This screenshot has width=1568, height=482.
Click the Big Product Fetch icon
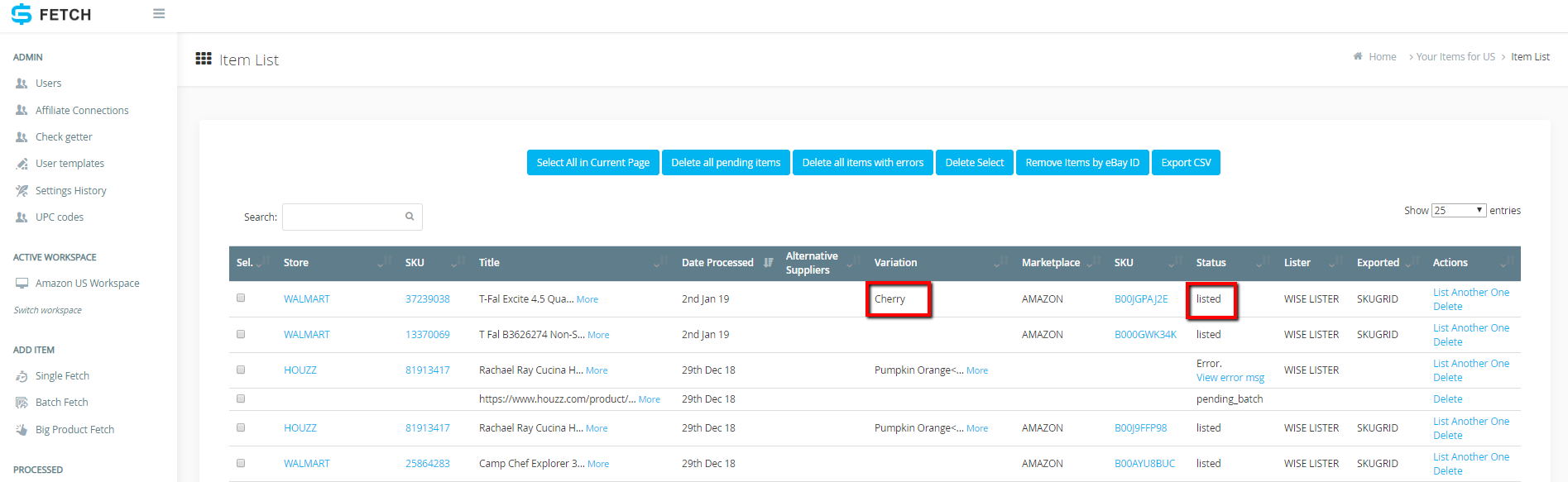pyautogui.click(x=22, y=430)
